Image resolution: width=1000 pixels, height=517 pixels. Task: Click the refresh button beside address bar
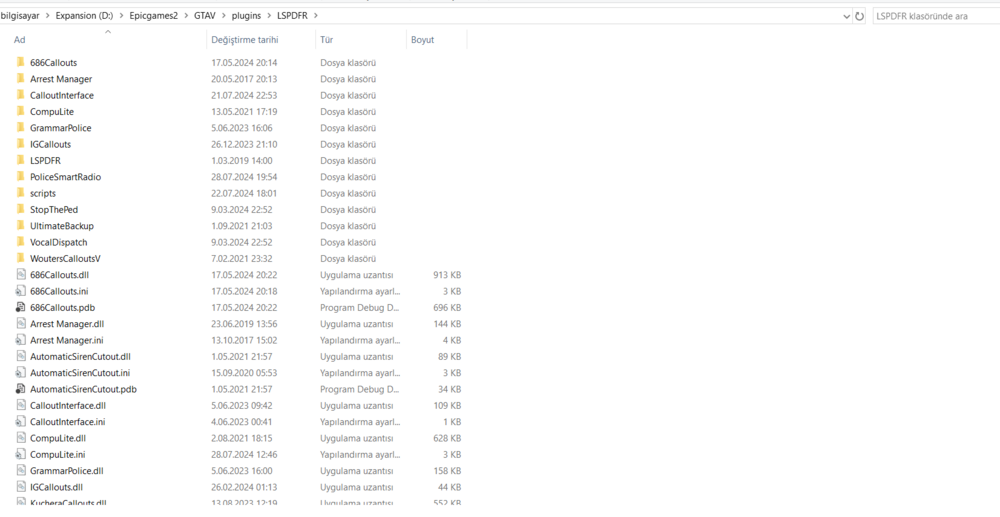pyautogui.click(x=860, y=17)
